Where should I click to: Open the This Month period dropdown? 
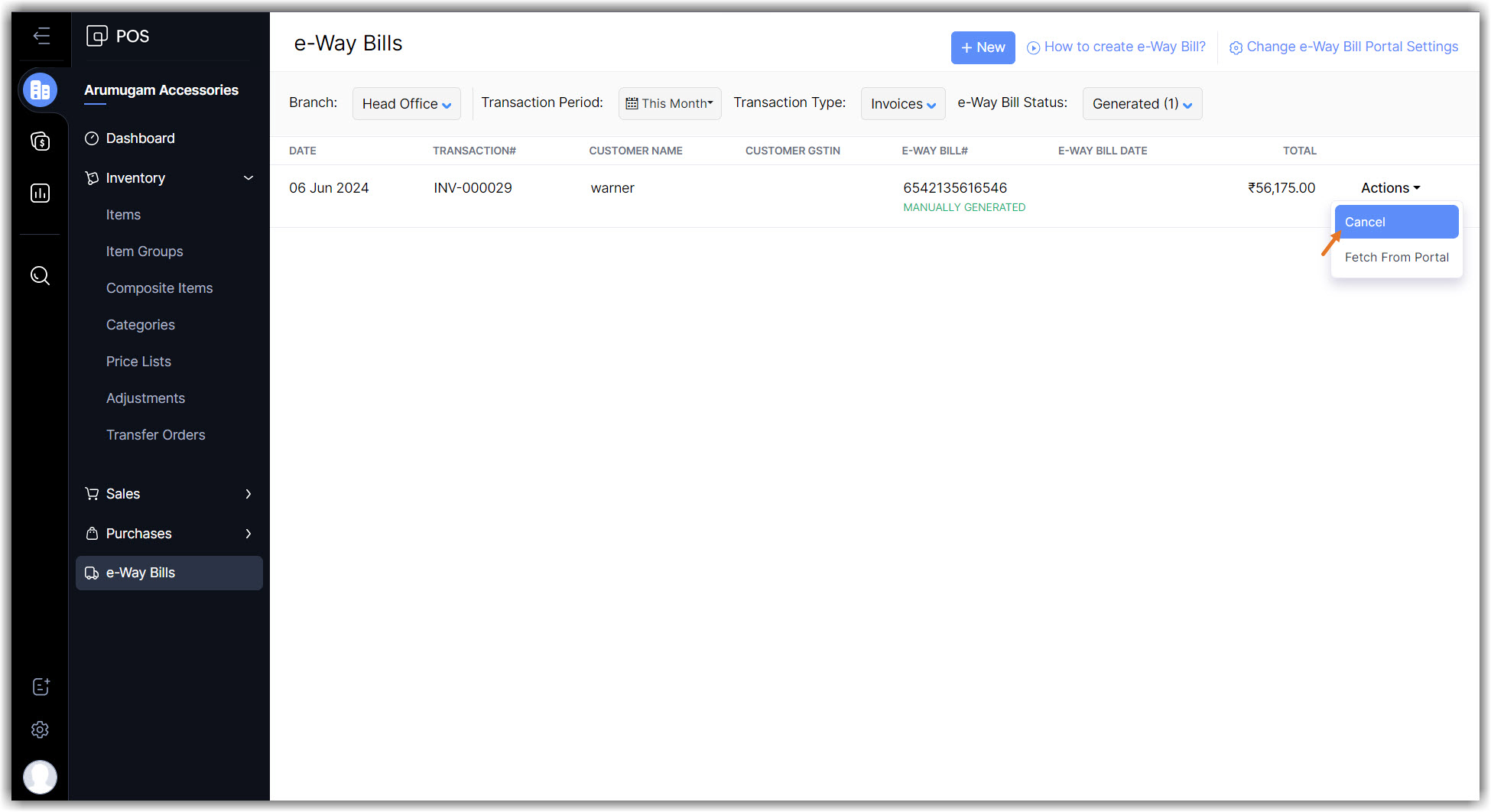pyautogui.click(x=669, y=104)
